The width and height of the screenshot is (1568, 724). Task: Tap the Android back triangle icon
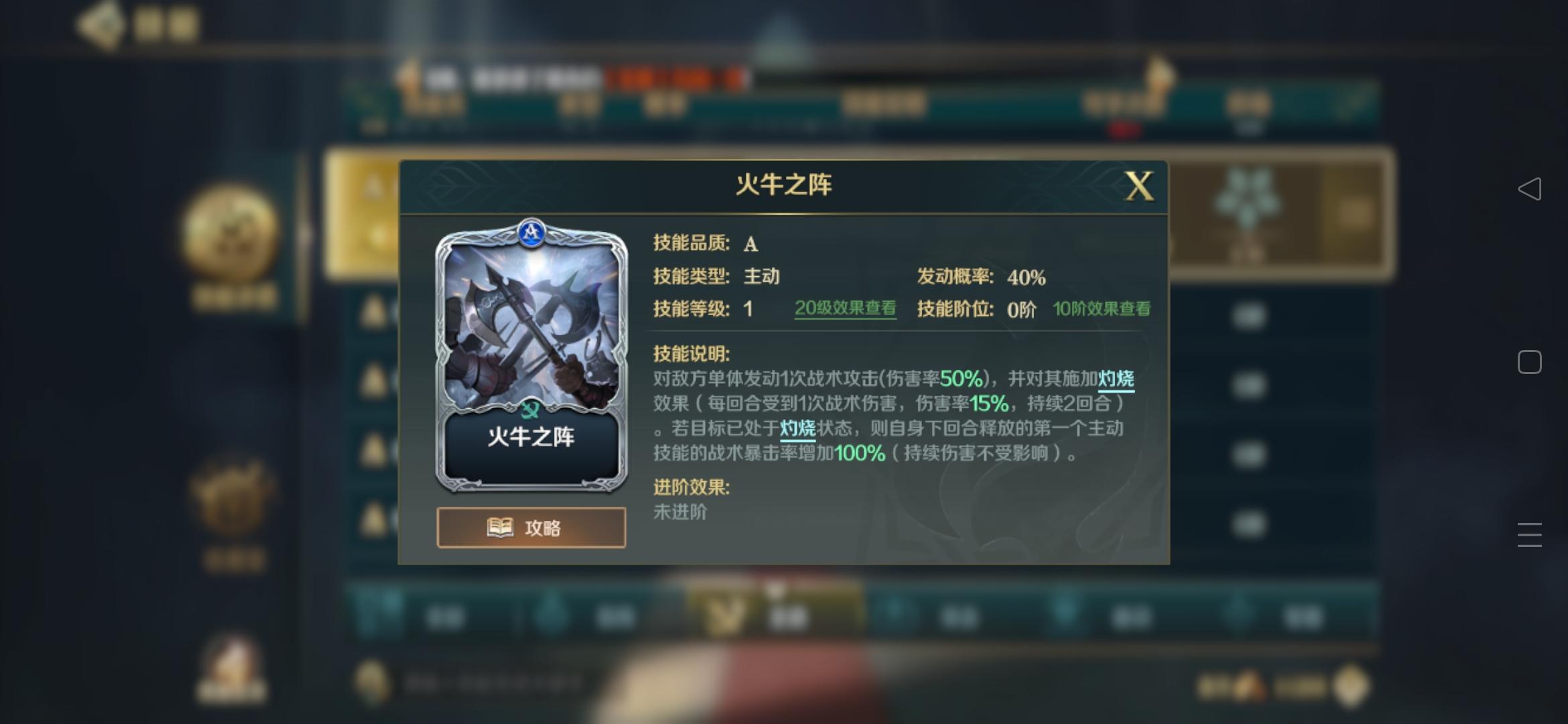tap(1529, 189)
